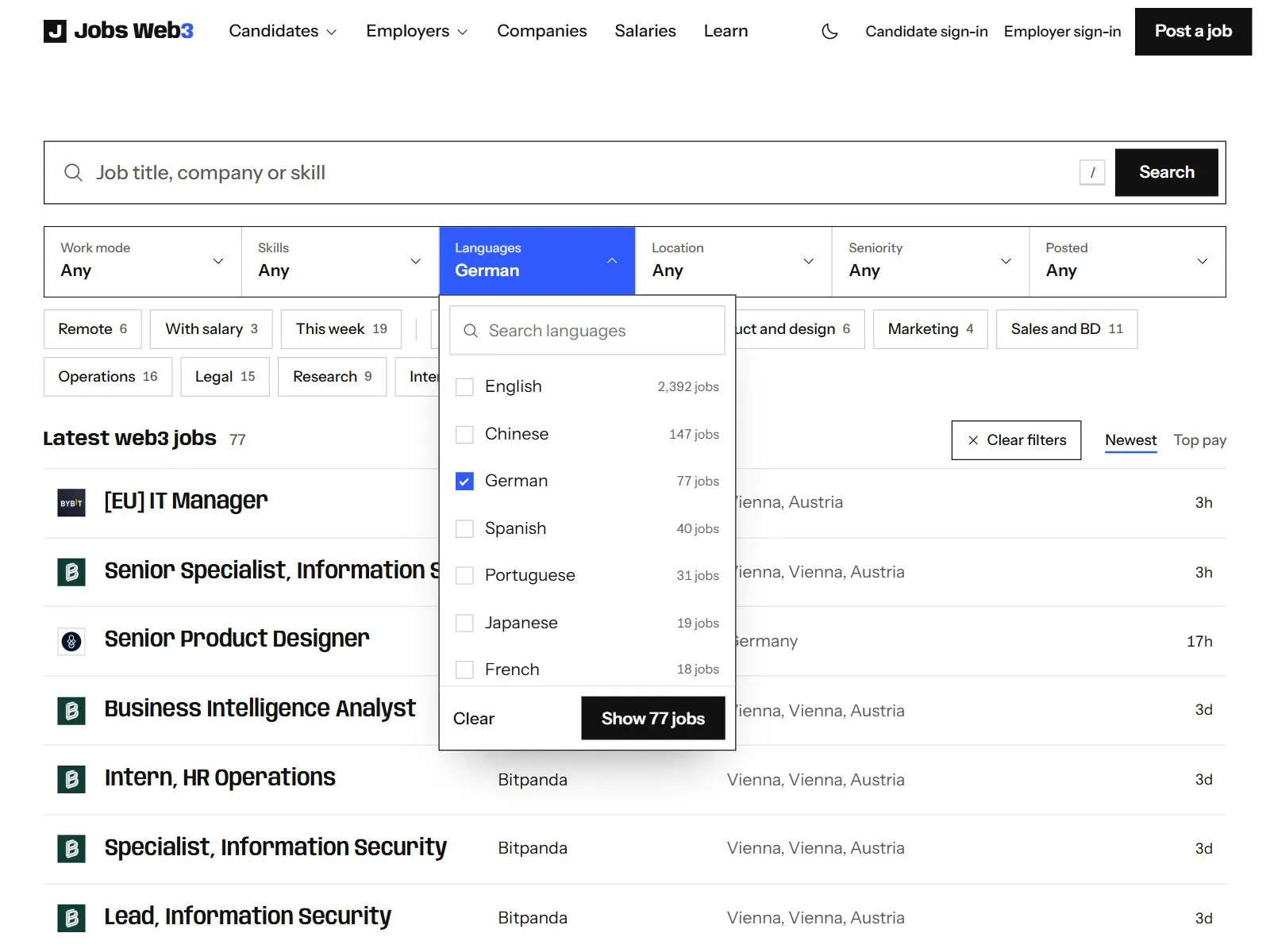
Task: Sort jobs by Top pay
Action: click(1199, 440)
